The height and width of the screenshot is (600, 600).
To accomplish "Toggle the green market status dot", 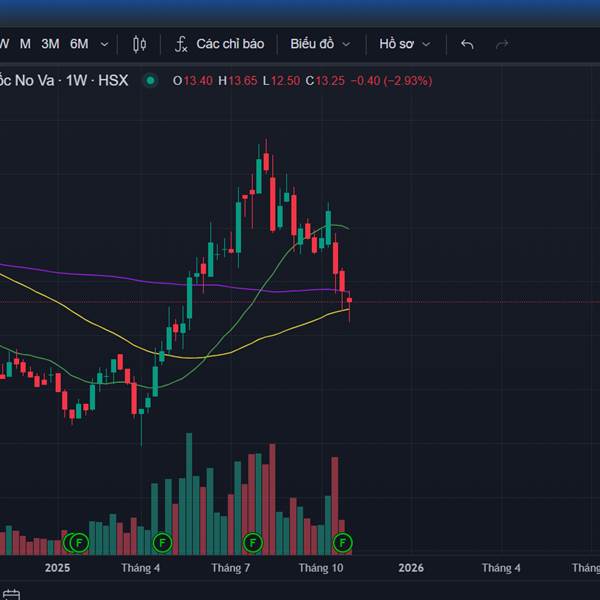I will (150, 80).
